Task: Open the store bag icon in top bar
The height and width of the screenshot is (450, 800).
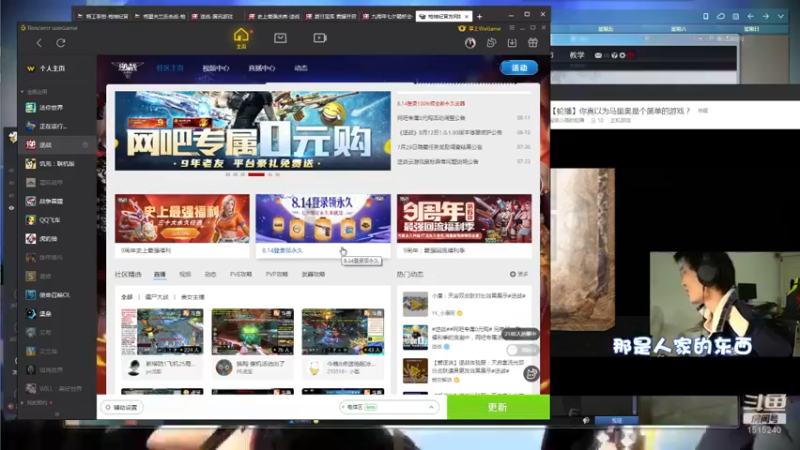Action: click(x=280, y=38)
